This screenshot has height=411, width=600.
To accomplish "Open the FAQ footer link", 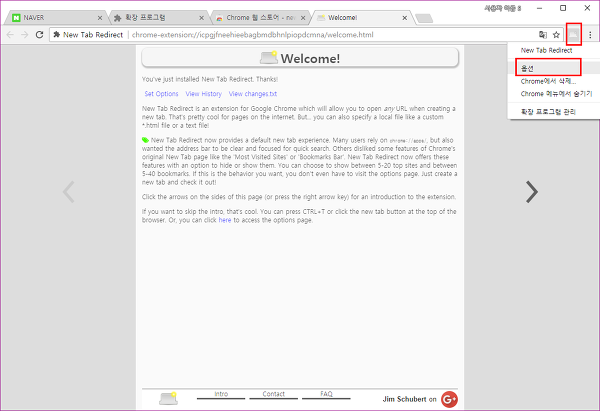I will click(326, 394).
